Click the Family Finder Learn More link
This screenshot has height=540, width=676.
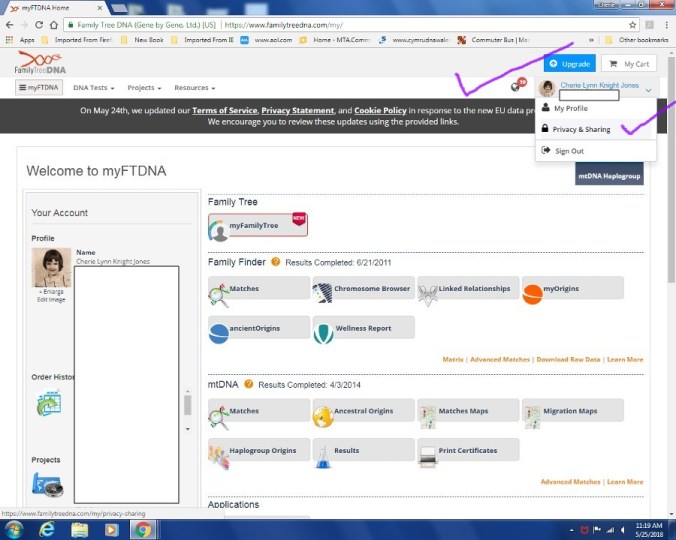(x=625, y=359)
